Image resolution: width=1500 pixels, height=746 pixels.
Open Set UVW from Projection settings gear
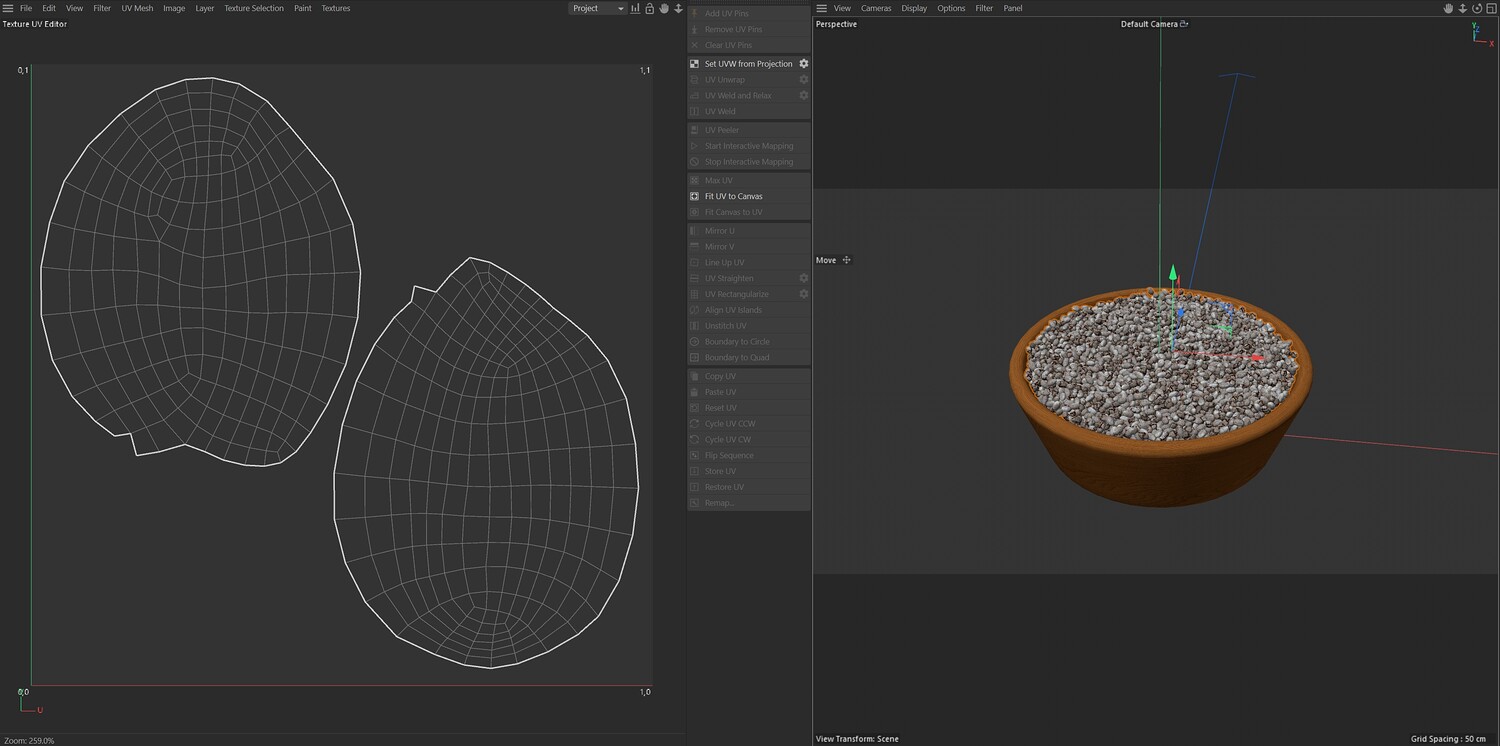pos(803,64)
